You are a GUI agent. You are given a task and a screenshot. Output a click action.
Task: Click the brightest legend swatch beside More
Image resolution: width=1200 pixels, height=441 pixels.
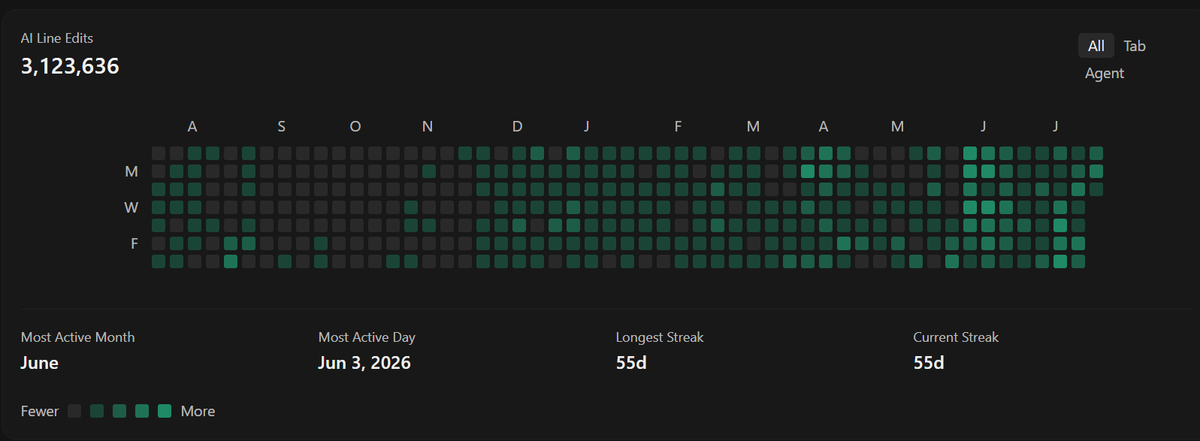pyautogui.click(x=164, y=411)
